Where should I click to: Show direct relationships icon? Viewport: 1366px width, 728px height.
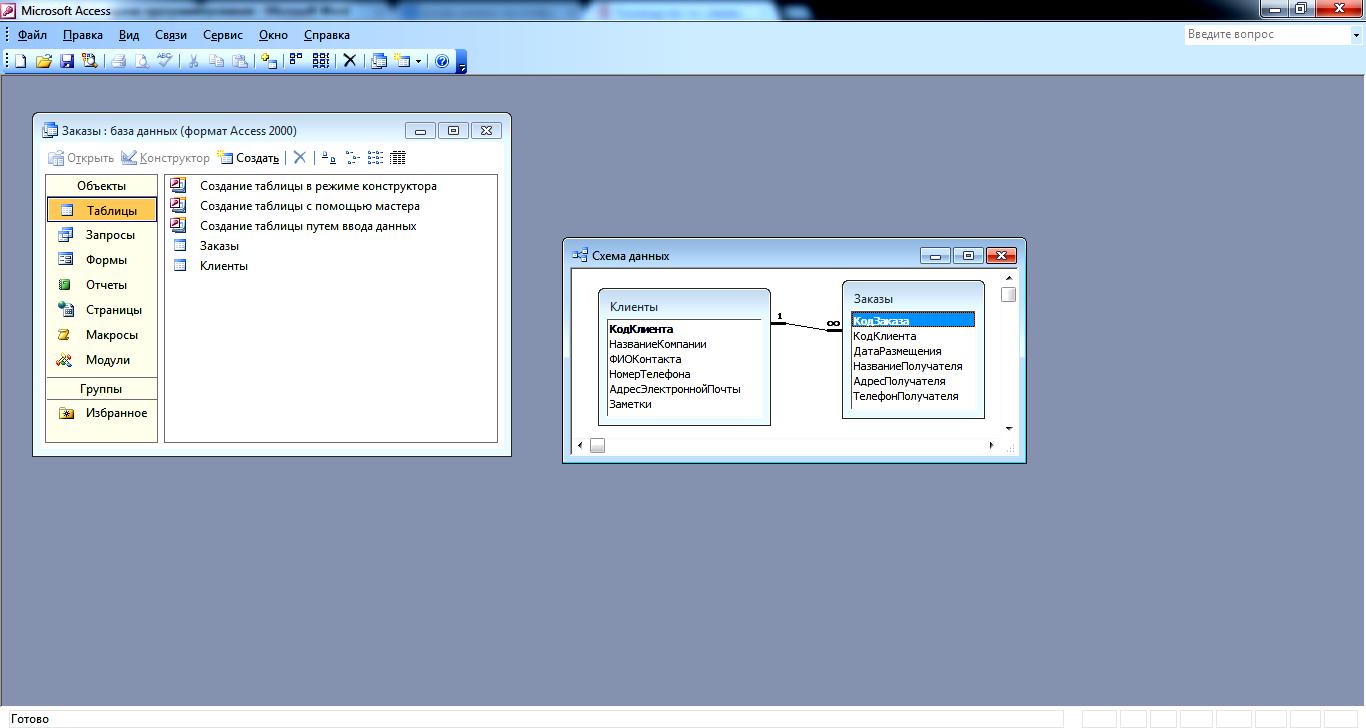296,61
